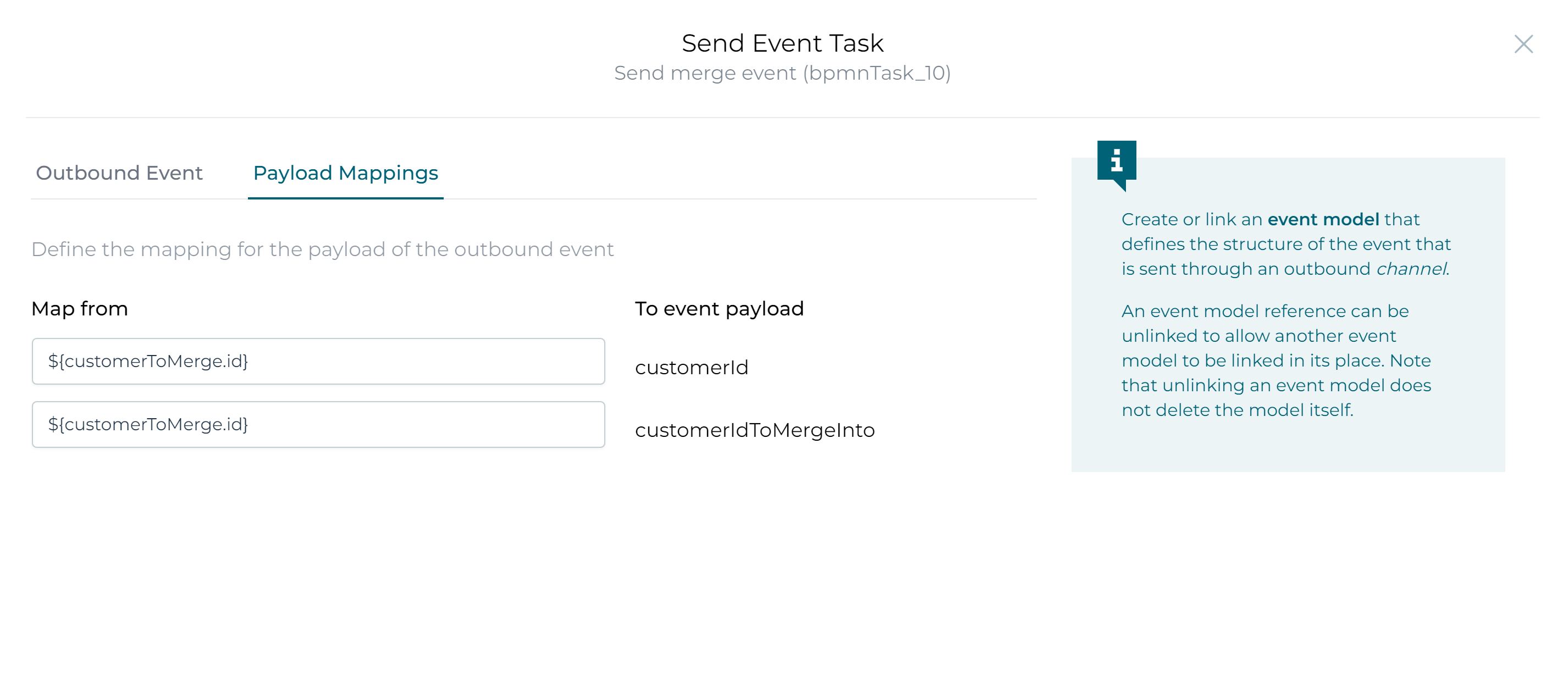Image resolution: width=1568 pixels, height=677 pixels.
Task: Focus the customerId mapping input field
Action: click(x=318, y=362)
